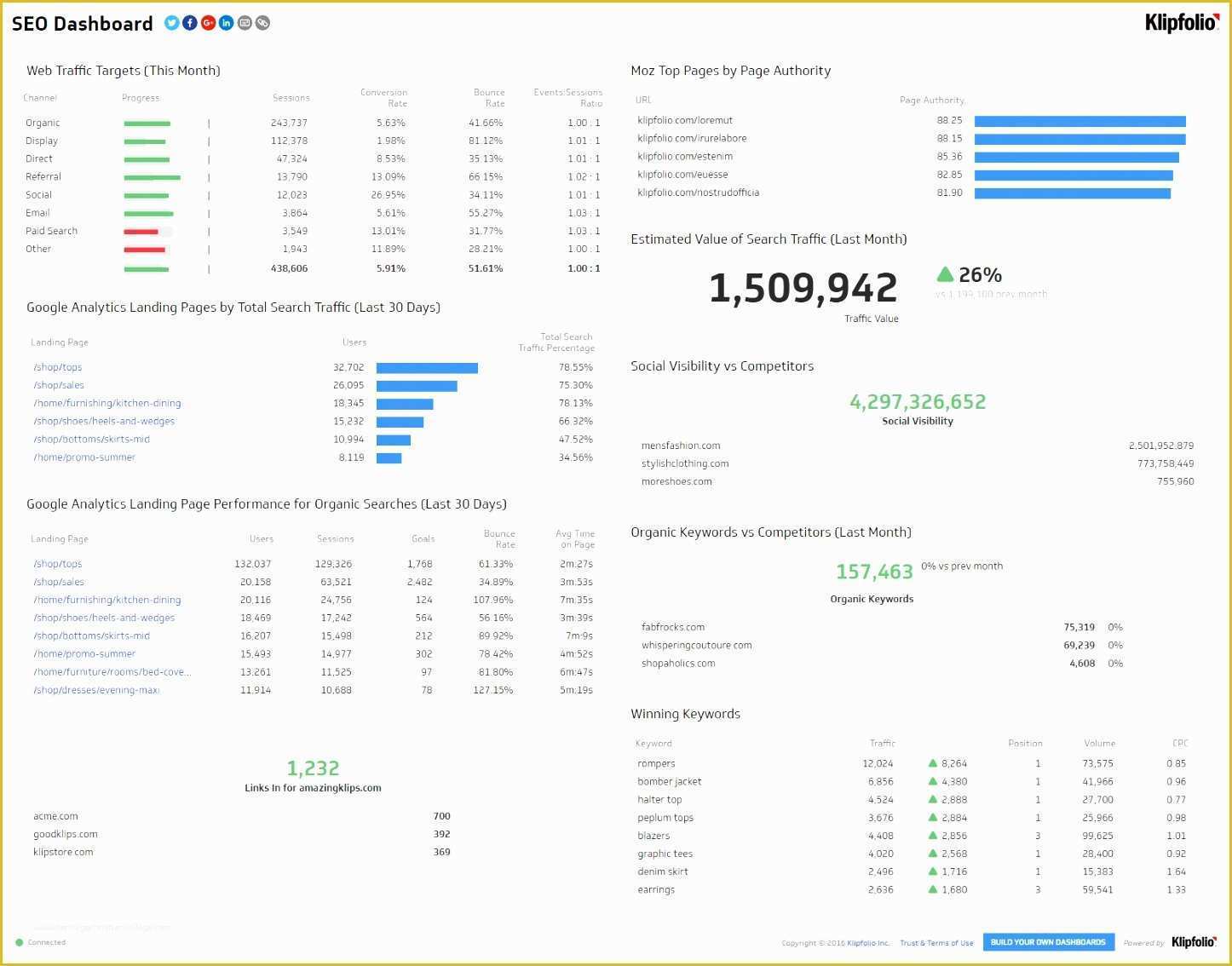
Task: Click the green arrow in rompers row
Action: 933,763
